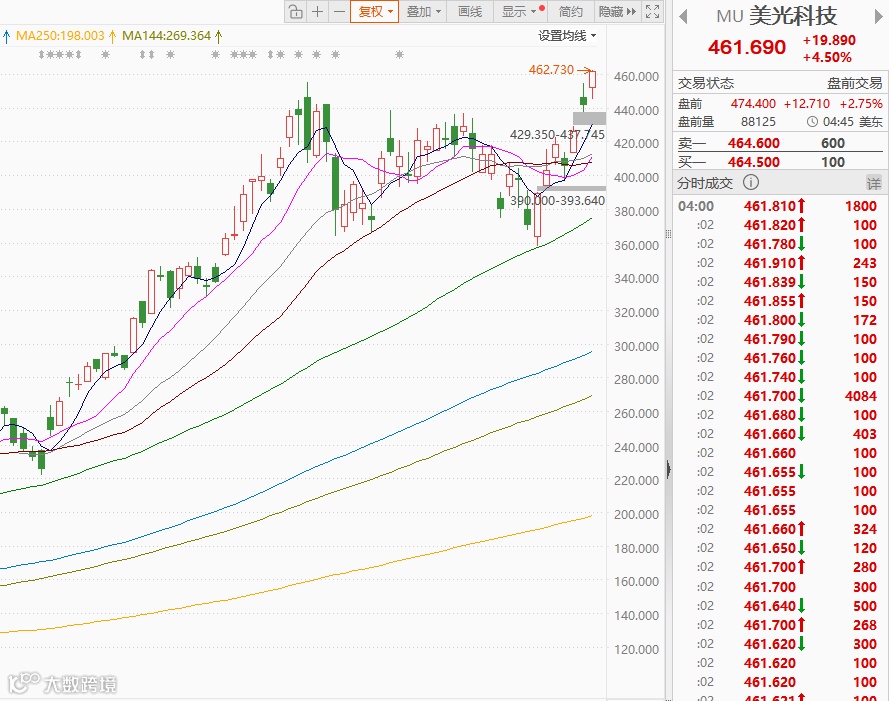Click the trade price 461.910
Image resolution: width=889 pixels, height=701 pixels.
(770, 263)
